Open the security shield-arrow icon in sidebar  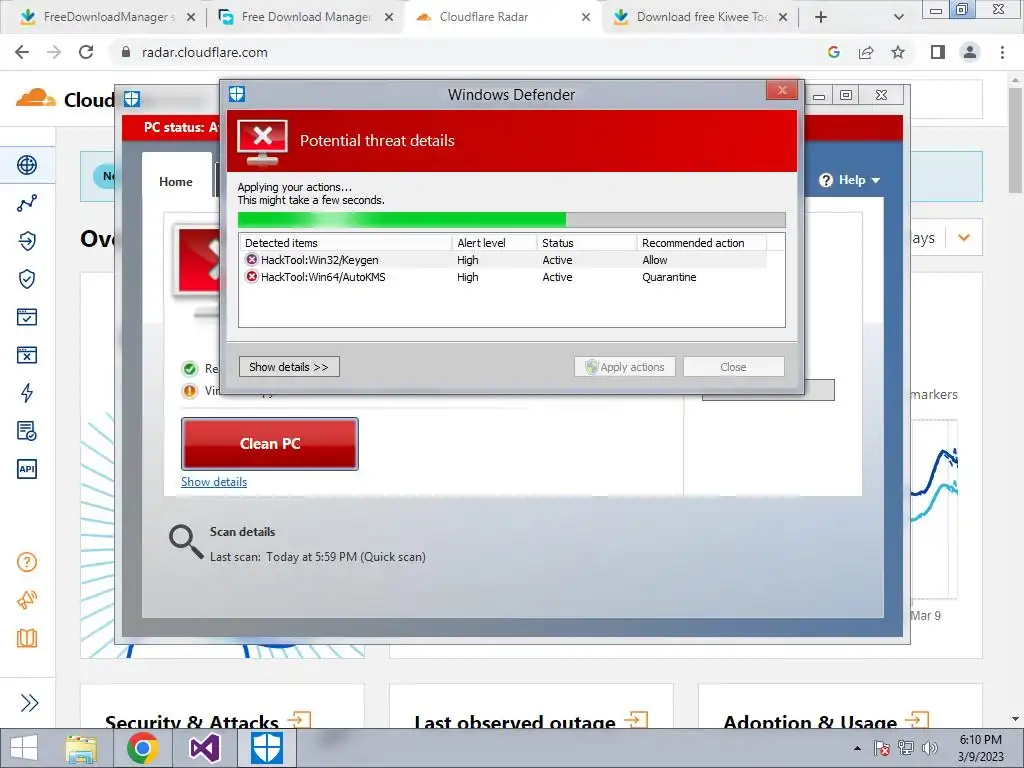[27, 241]
